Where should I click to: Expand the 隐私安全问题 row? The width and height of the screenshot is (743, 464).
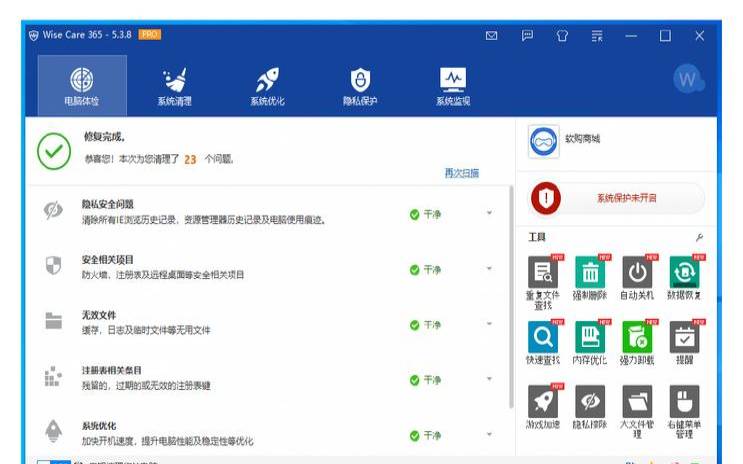pyautogui.click(x=489, y=213)
